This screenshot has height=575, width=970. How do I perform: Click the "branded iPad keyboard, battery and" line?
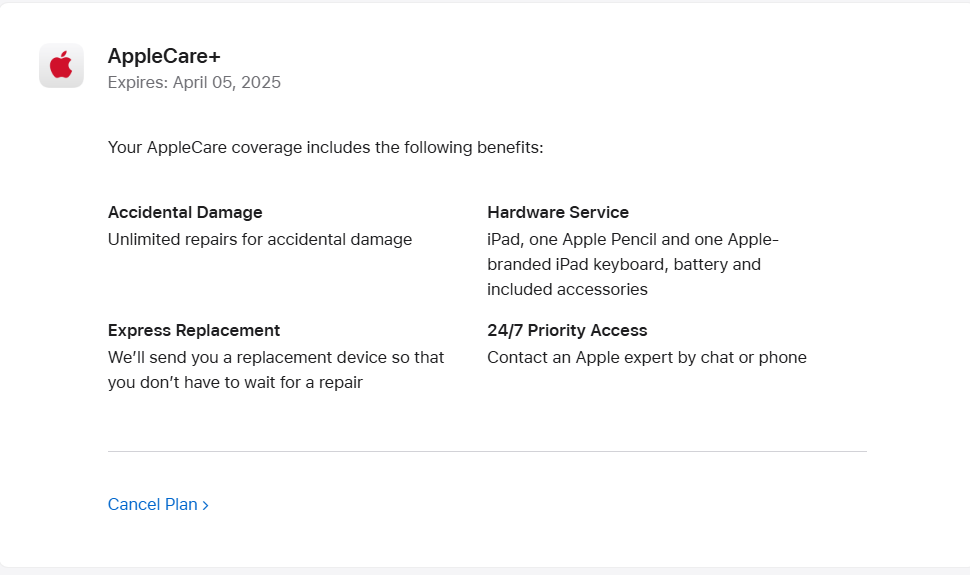pyautogui.click(x=624, y=264)
